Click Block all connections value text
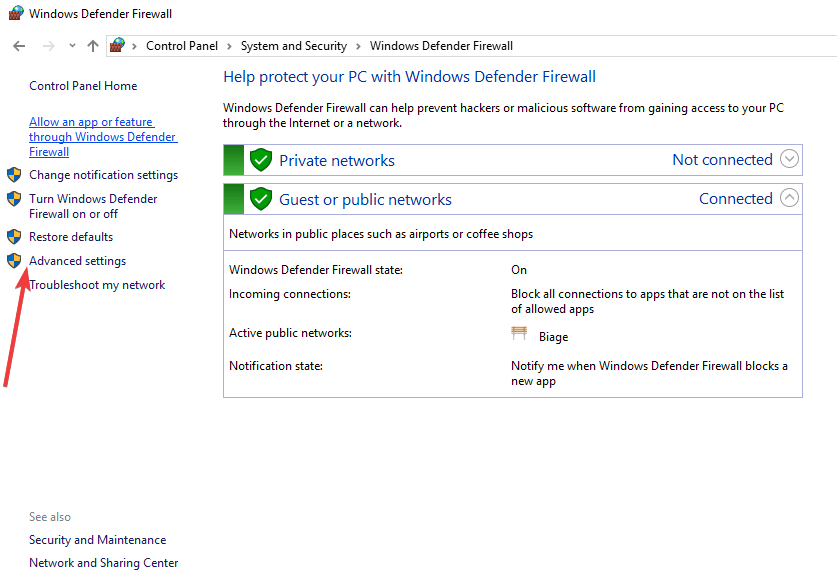Image resolution: width=837 pixels, height=570 pixels. pyautogui.click(x=648, y=302)
